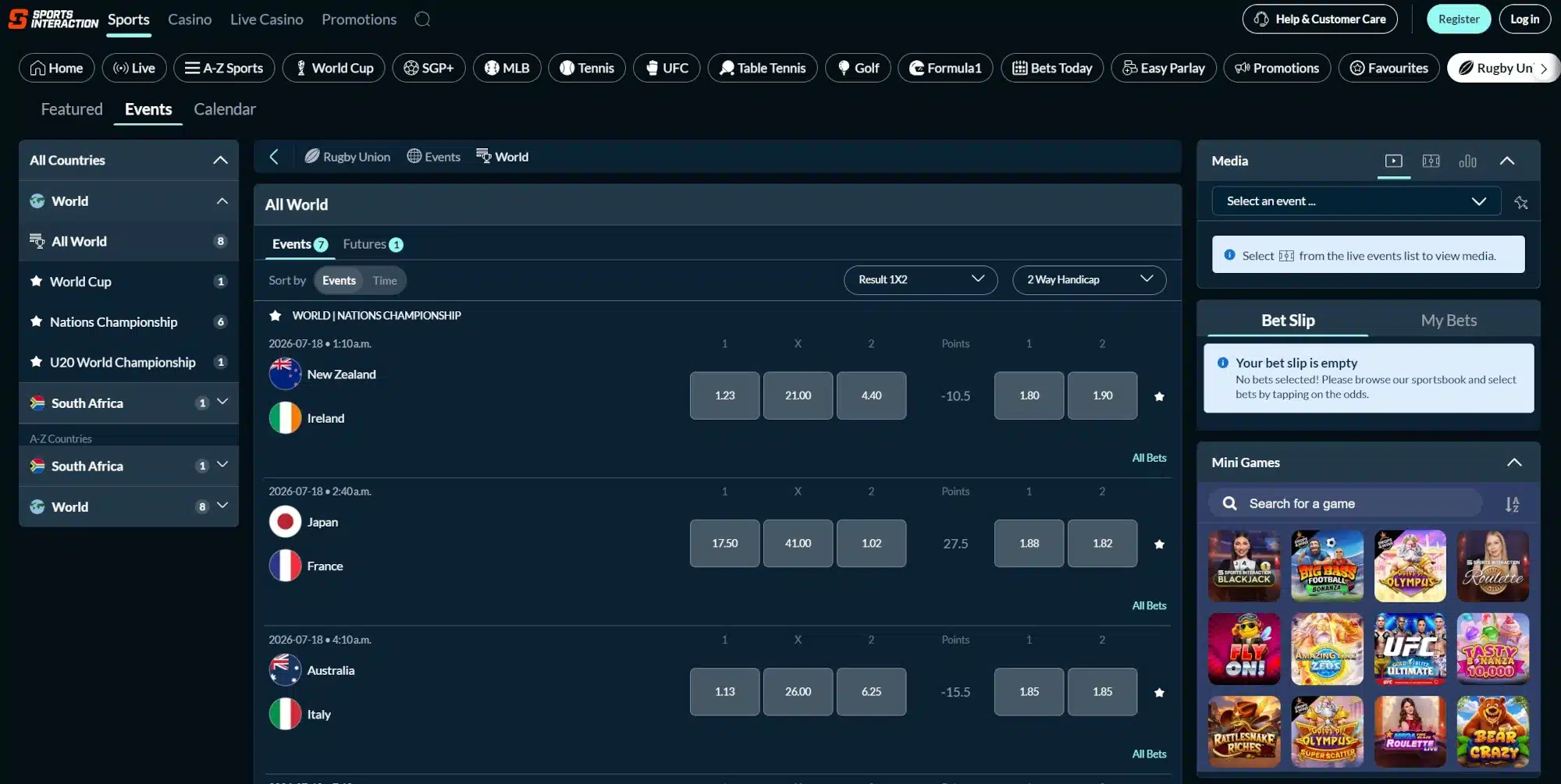
Task: Go to Home sports page
Action: [x=56, y=68]
